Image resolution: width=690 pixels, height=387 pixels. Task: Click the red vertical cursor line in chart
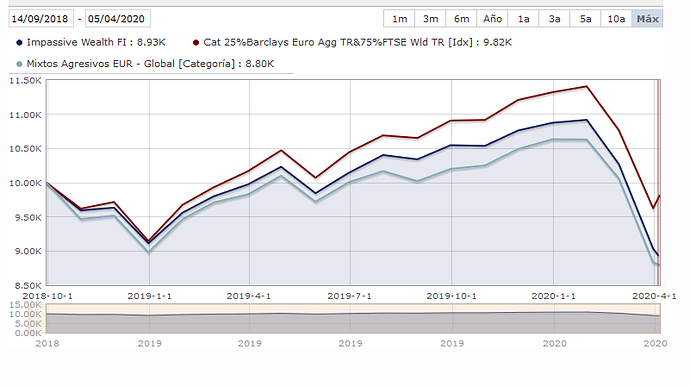click(658, 183)
